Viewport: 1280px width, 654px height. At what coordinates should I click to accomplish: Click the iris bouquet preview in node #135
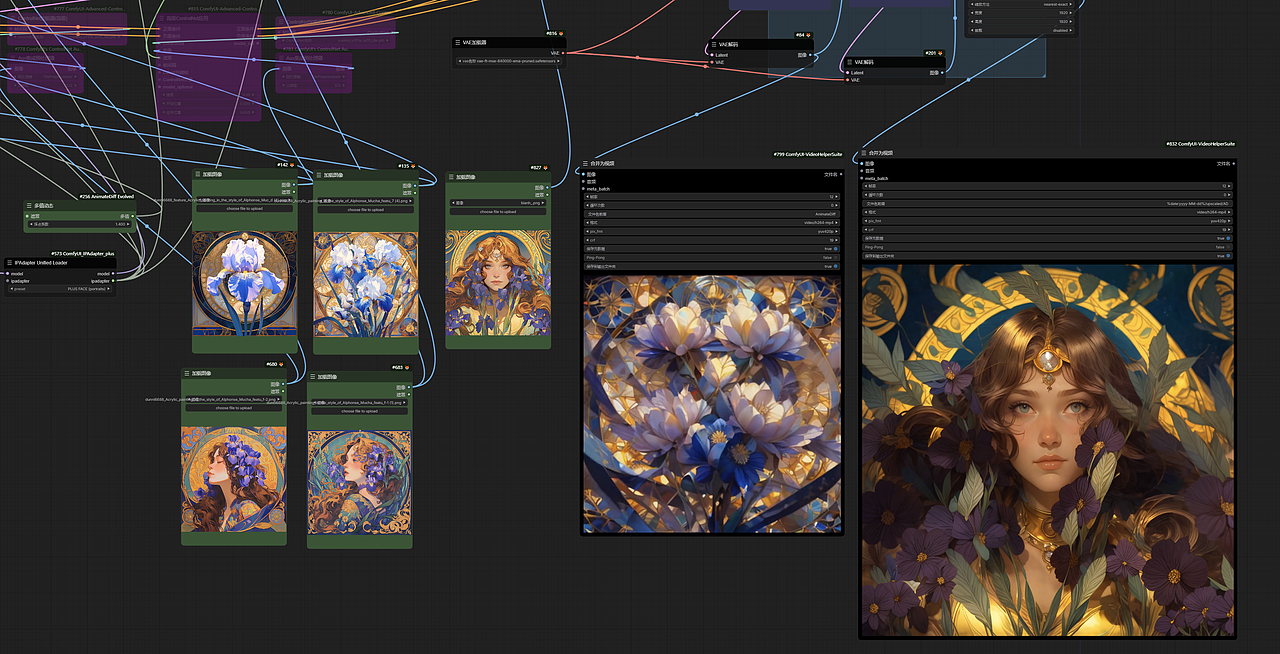point(365,286)
